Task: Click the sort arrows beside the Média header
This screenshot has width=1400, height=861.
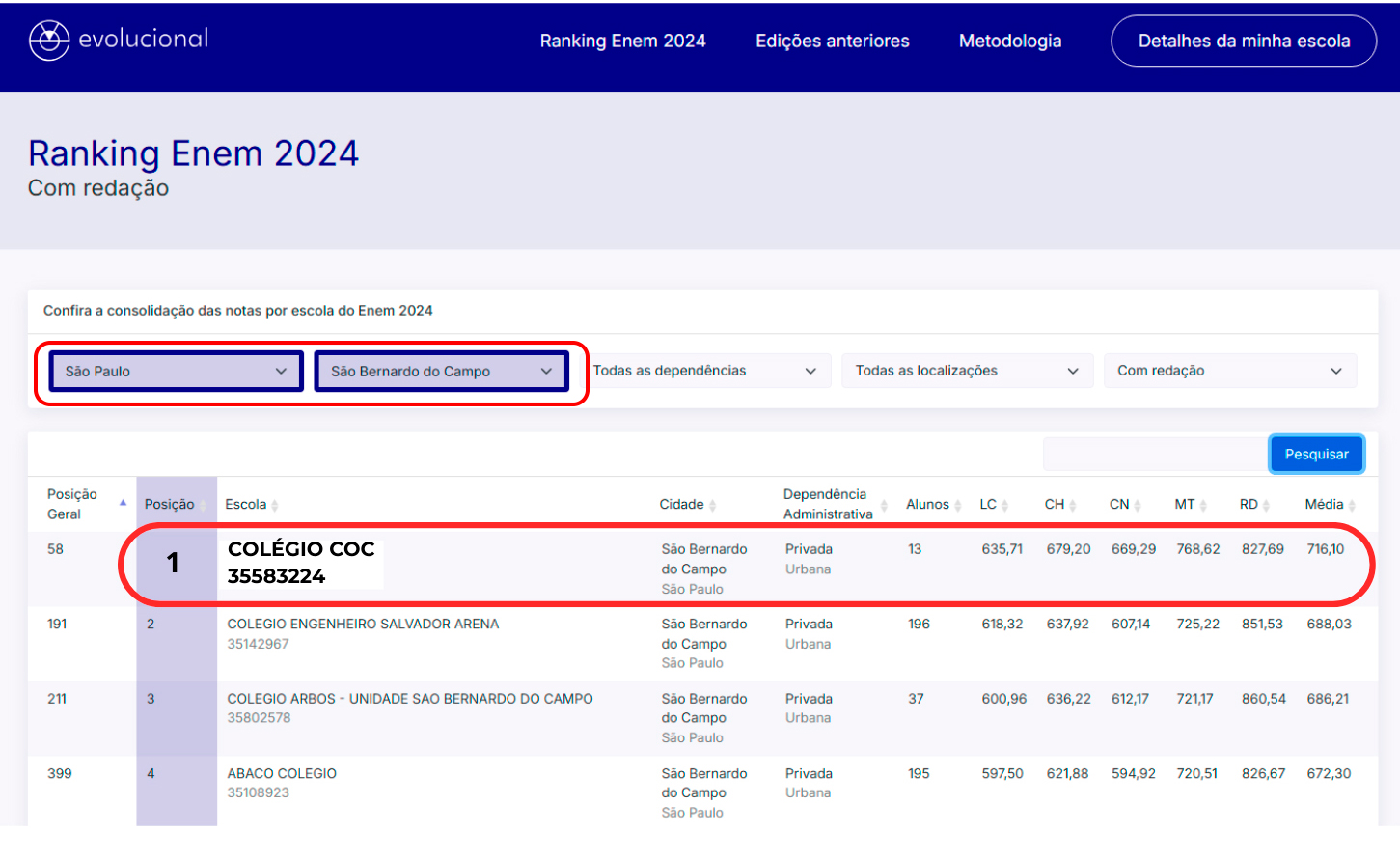Action: click(1352, 505)
